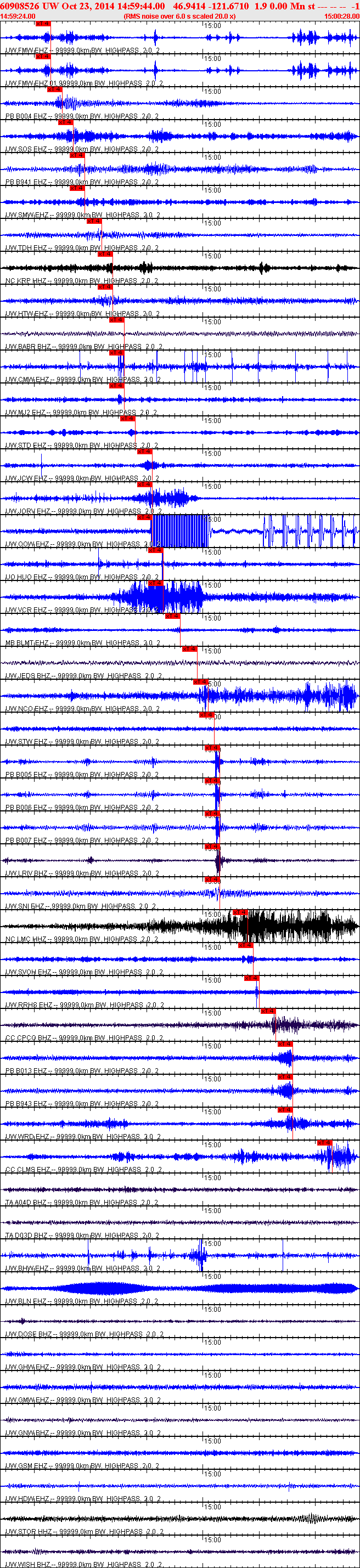The height and width of the screenshot is (1568, 360).
Task: Select the UW.STD.EHZ station label
Action: tap(82, 445)
